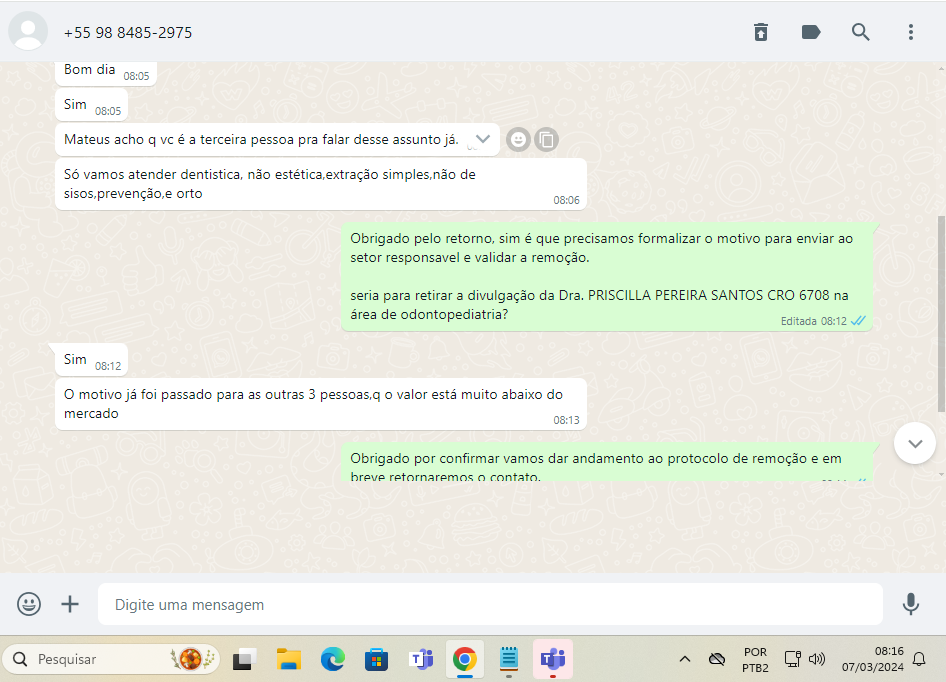Image resolution: width=946 pixels, height=682 pixels.
Task: Open contact info for +55 98 8485-2975
Action: pyautogui.click(x=128, y=33)
